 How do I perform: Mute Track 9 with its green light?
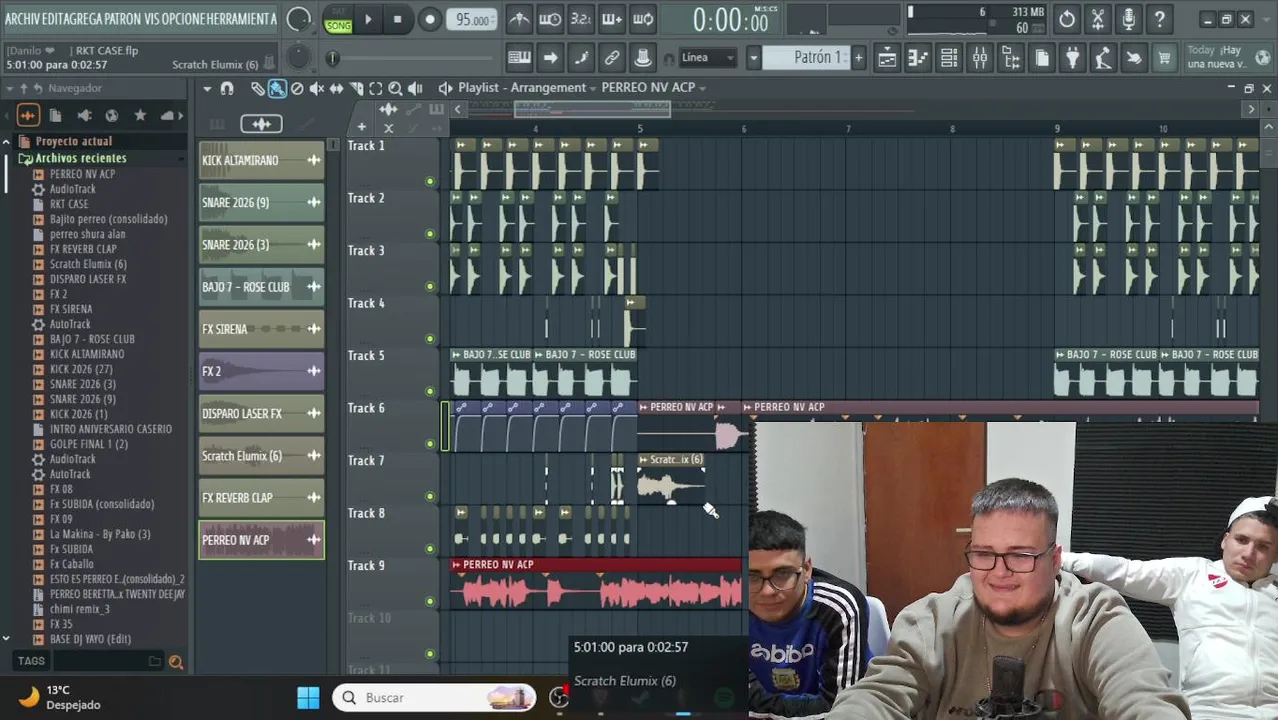[x=430, y=602]
